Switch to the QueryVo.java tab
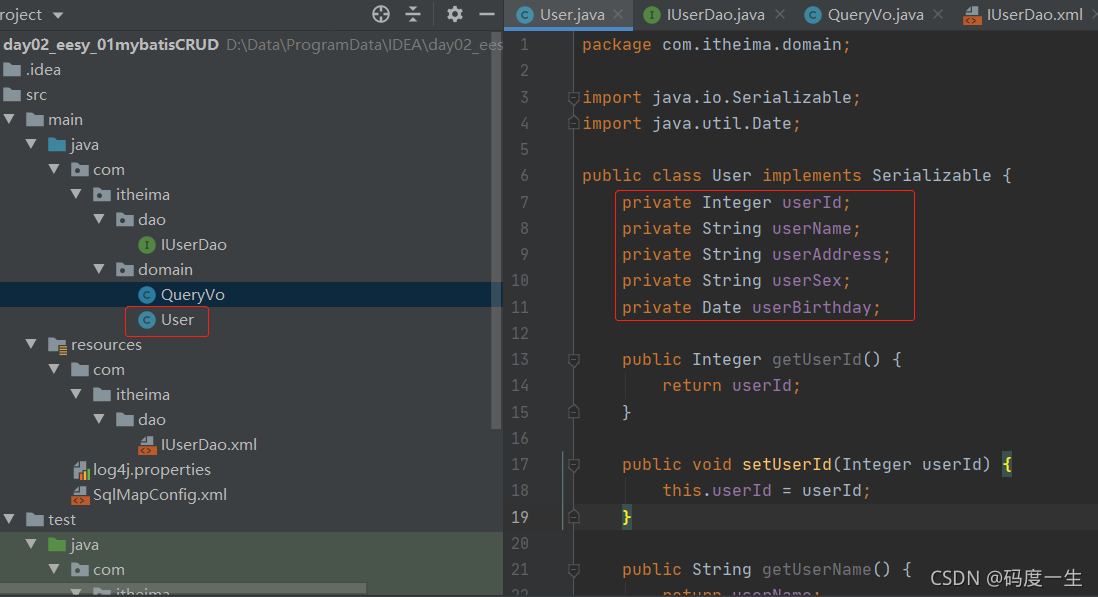 click(x=875, y=15)
